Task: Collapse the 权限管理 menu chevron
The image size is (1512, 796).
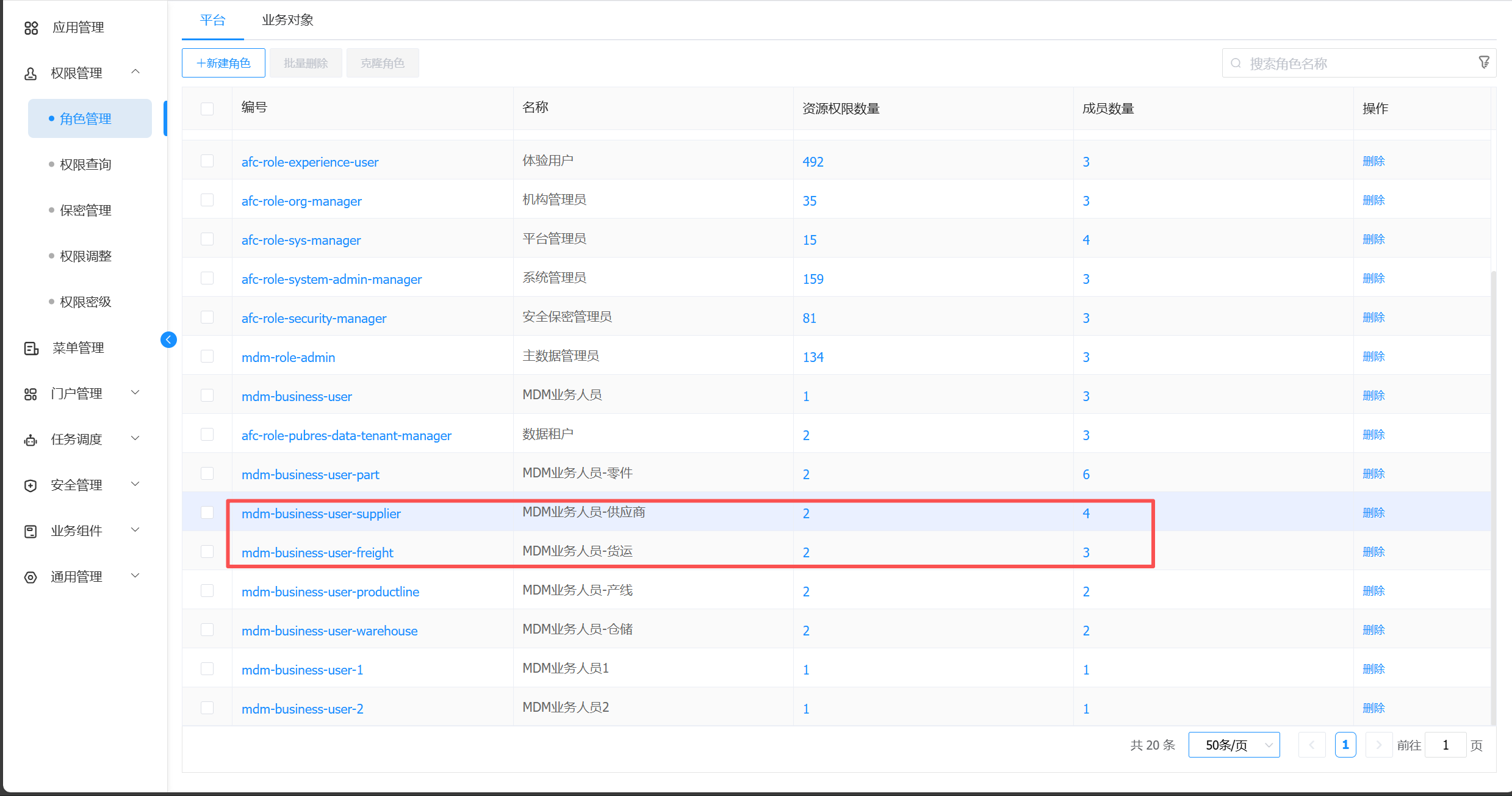Action: coord(135,72)
